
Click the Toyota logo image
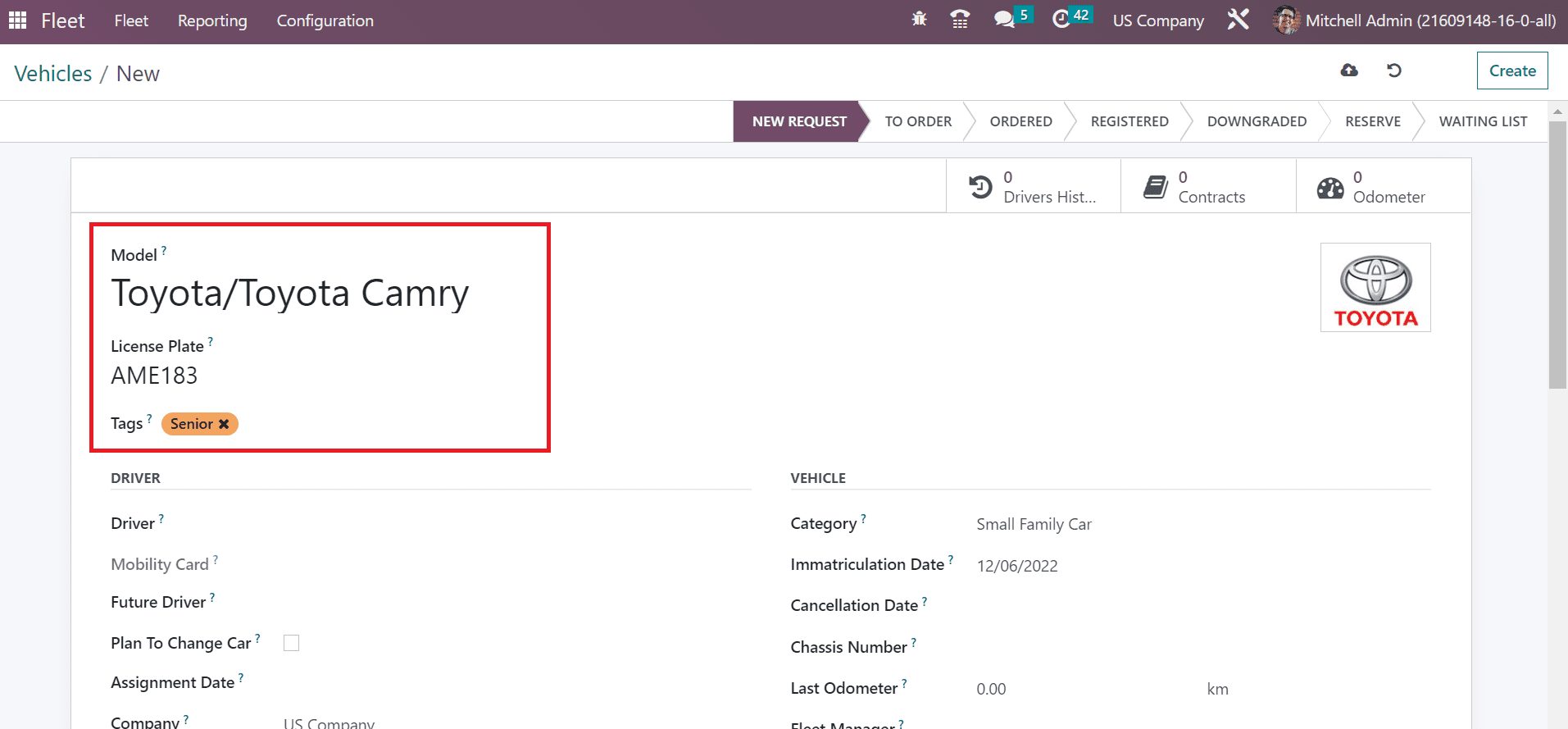1375,288
